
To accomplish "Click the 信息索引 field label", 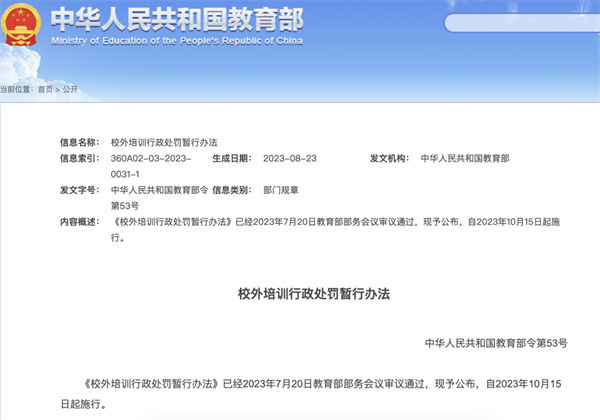I will (80, 158).
